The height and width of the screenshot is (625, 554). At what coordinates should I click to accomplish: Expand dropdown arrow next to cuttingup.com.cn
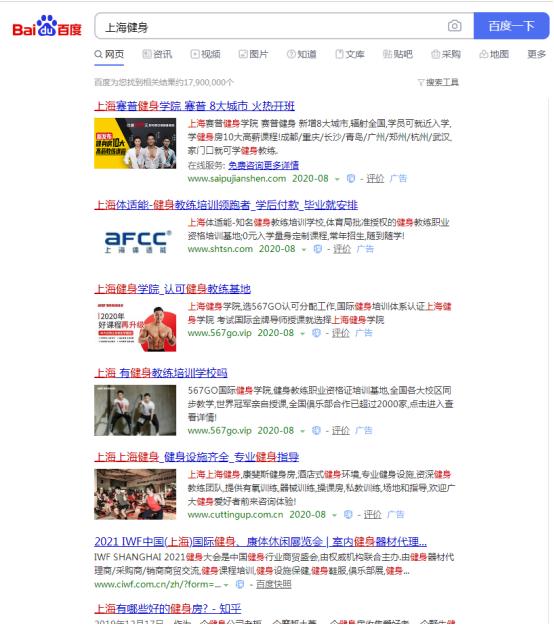[335, 515]
